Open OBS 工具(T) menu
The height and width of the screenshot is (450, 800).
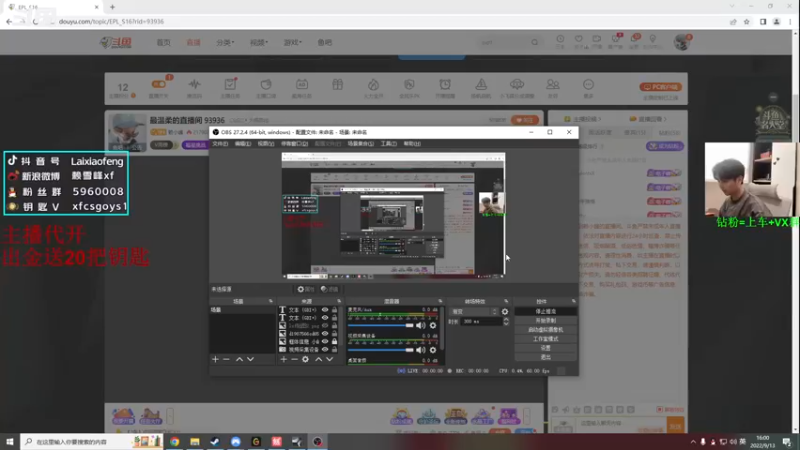coord(389,144)
